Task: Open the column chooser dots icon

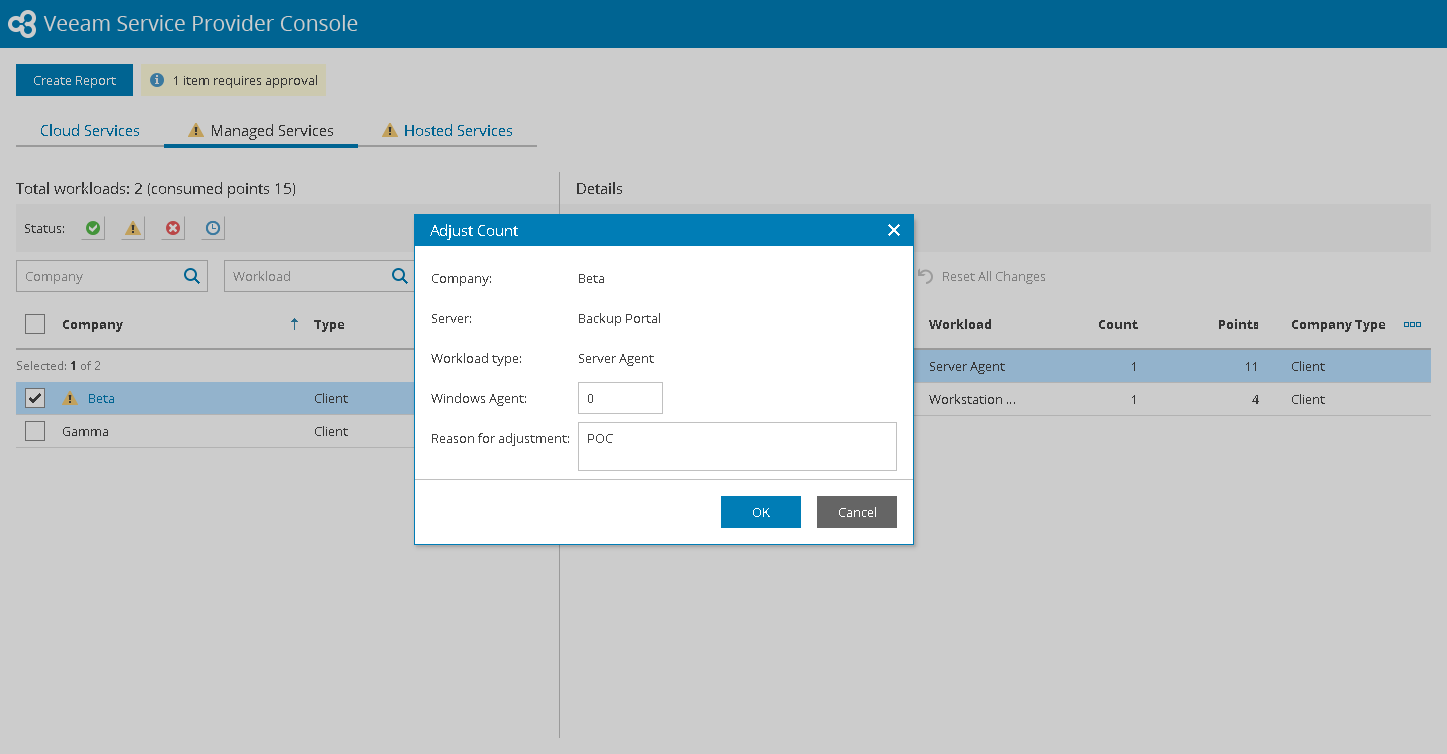Action: (x=1412, y=324)
